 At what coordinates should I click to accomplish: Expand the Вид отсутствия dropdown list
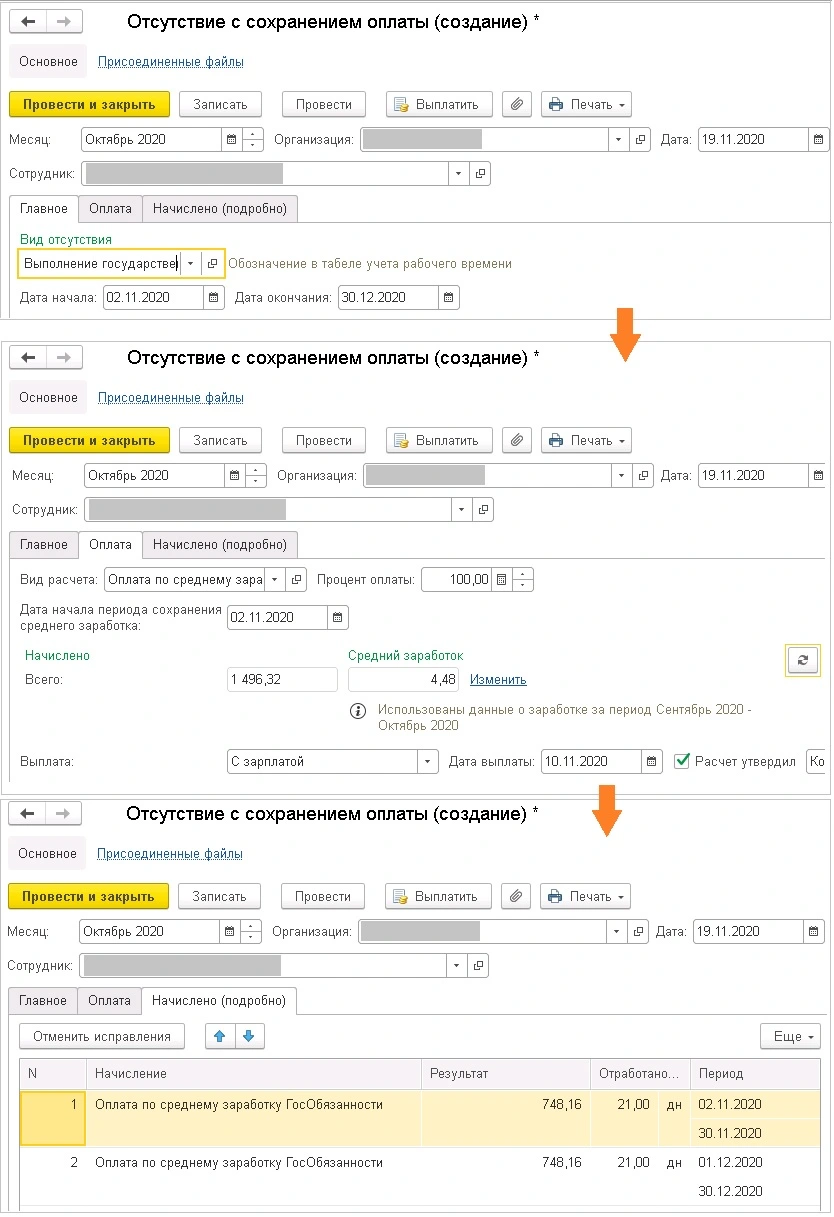[190, 263]
